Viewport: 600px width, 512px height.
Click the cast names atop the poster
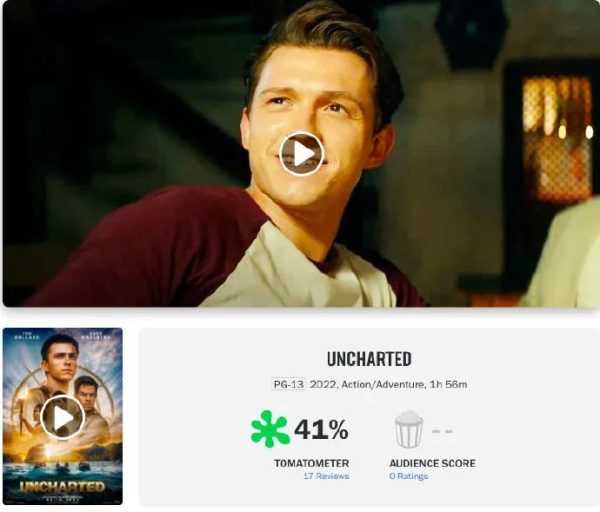point(62,337)
